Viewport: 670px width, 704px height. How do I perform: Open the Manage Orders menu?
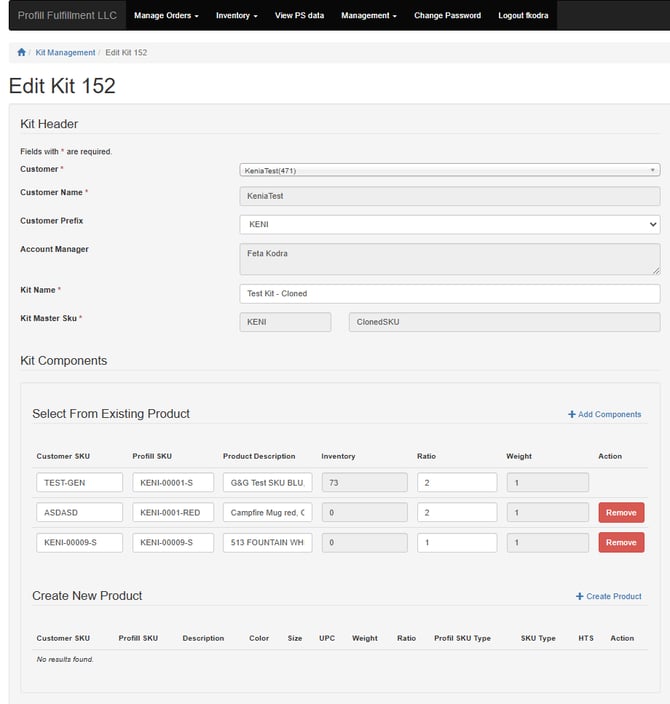click(x=166, y=16)
